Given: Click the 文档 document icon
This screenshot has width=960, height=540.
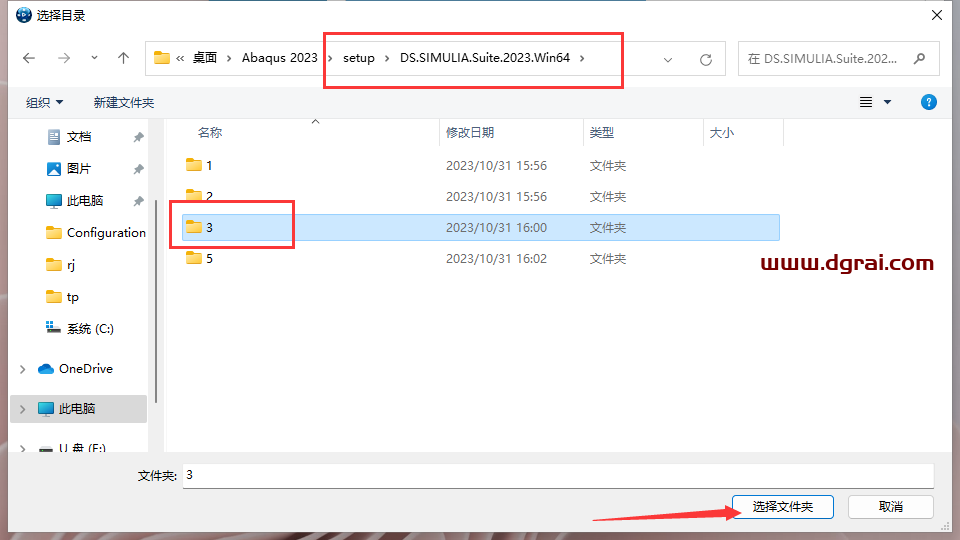Looking at the screenshot, I should click(54, 137).
